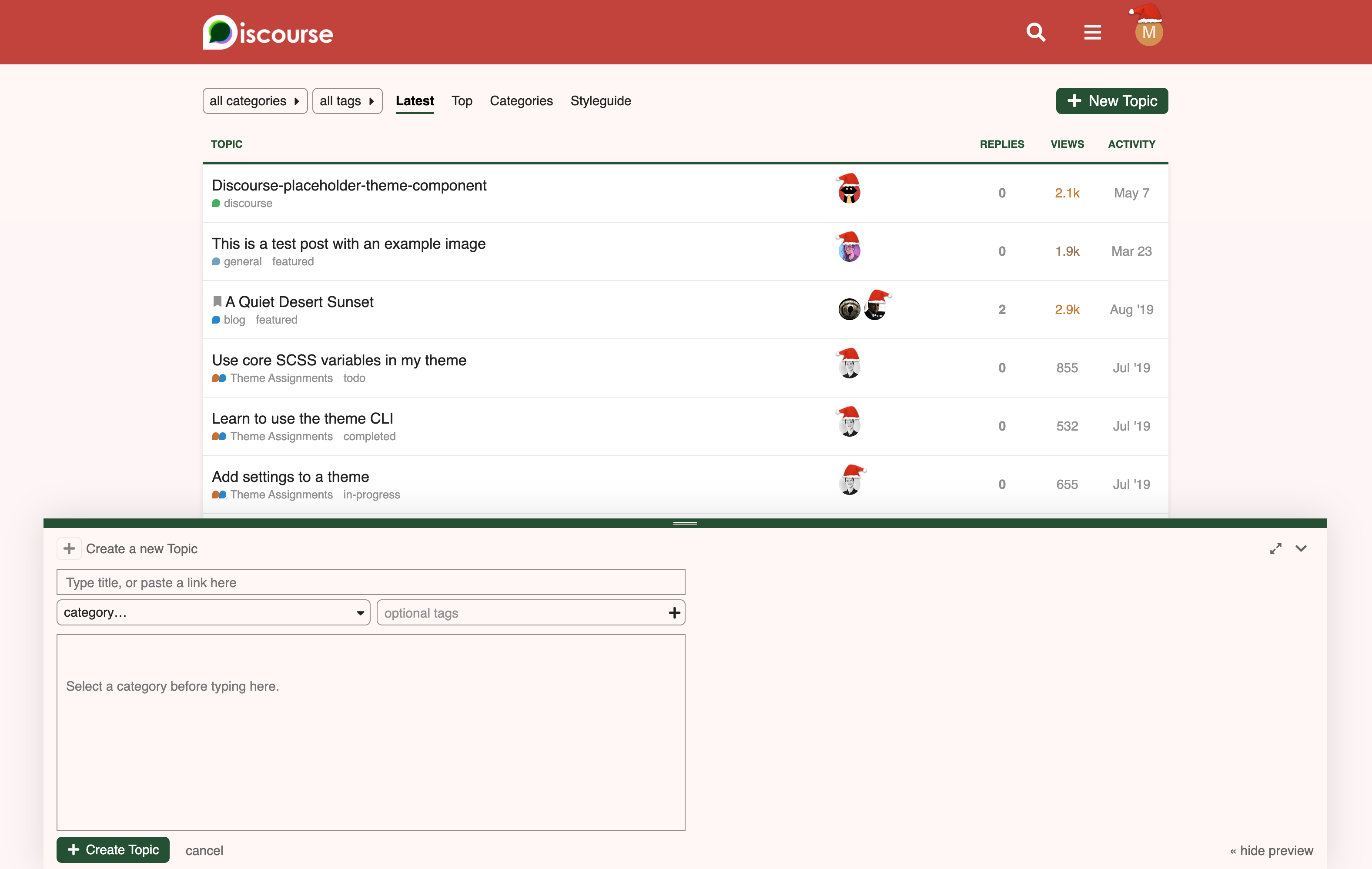Toggle hide preview in composer
Screen dimensions: 1372x869
tap(1271, 850)
